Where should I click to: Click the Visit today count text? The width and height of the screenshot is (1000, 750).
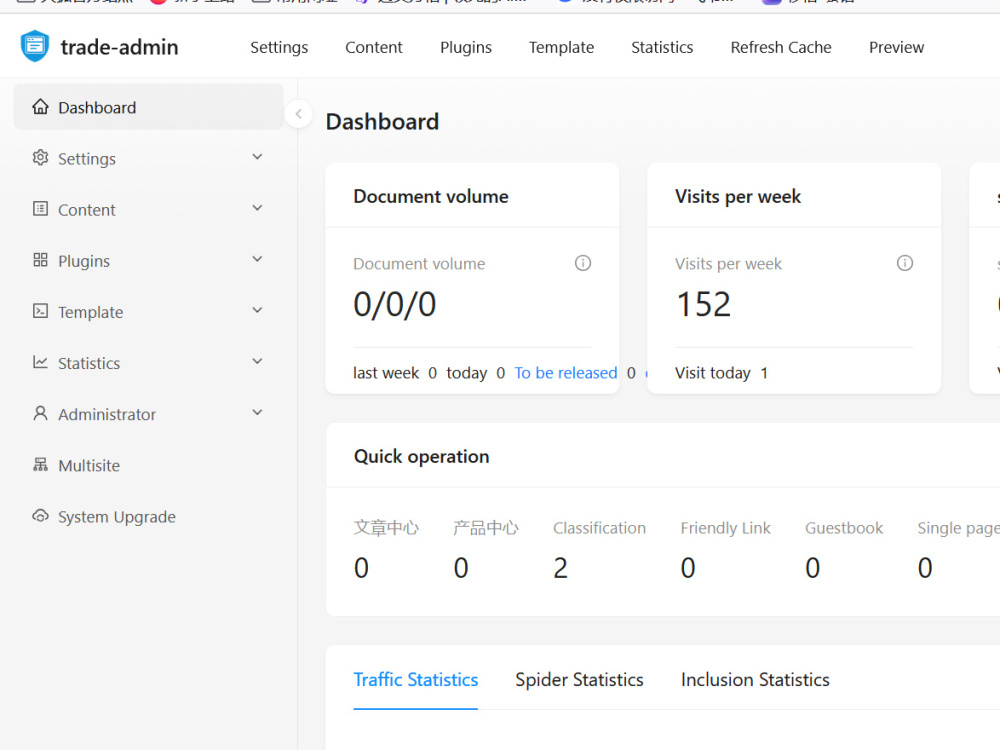tap(721, 372)
